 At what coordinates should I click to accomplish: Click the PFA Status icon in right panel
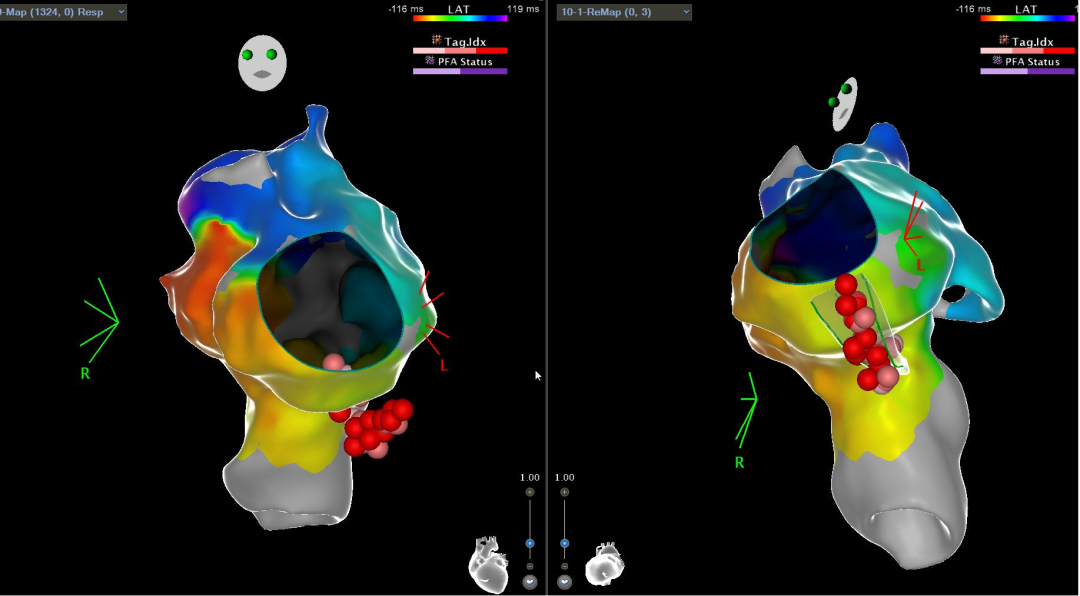click(998, 61)
